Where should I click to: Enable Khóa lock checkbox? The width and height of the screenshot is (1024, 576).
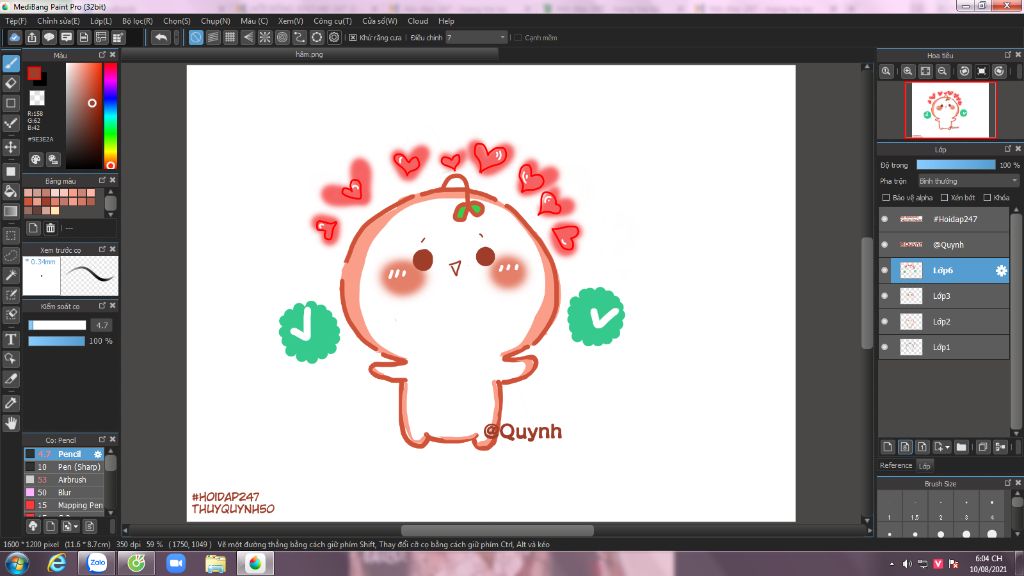pyautogui.click(x=987, y=197)
